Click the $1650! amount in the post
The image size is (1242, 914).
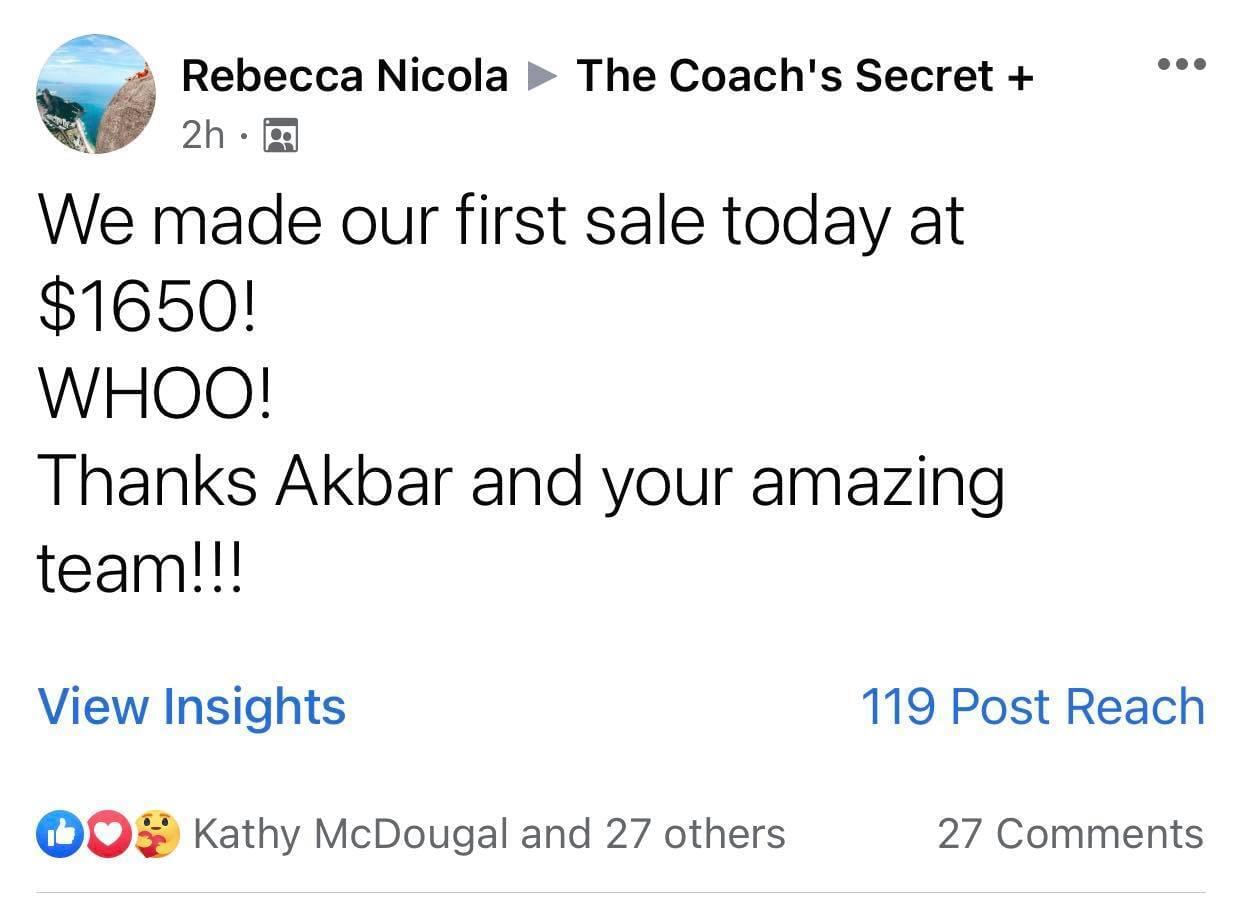(x=147, y=310)
